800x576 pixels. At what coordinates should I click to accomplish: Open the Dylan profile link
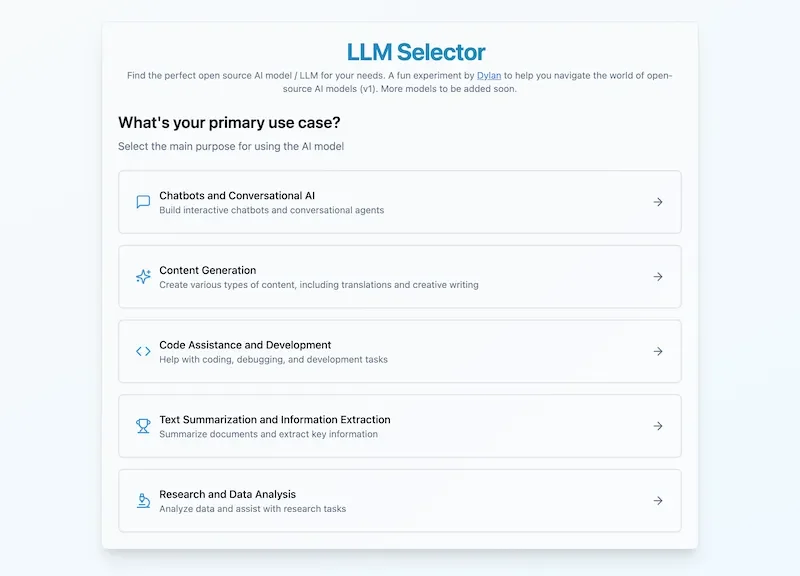click(x=488, y=75)
